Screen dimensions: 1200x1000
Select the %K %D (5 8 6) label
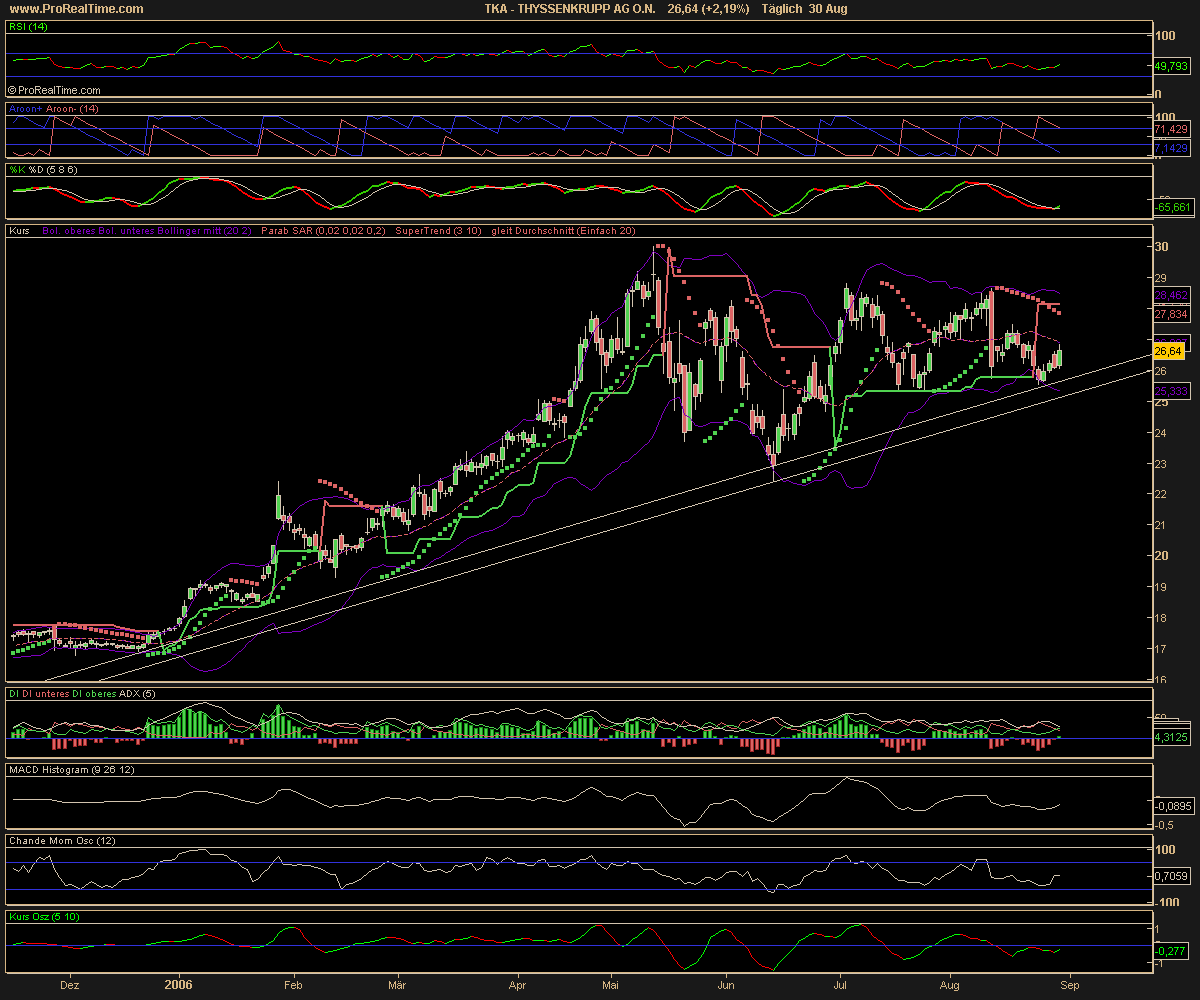pos(43,170)
